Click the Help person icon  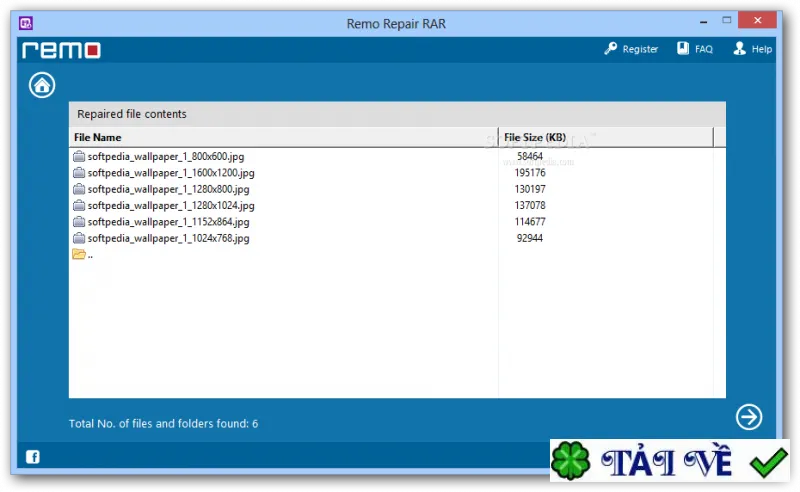pyautogui.click(x=739, y=48)
